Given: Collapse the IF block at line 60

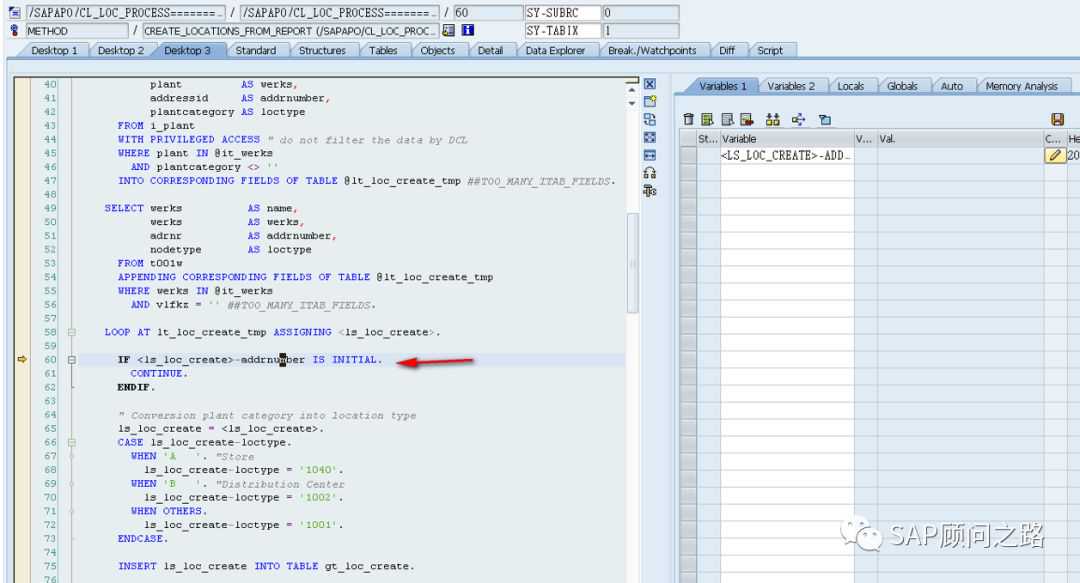Looking at the screenshot, I should coord(71,360).
